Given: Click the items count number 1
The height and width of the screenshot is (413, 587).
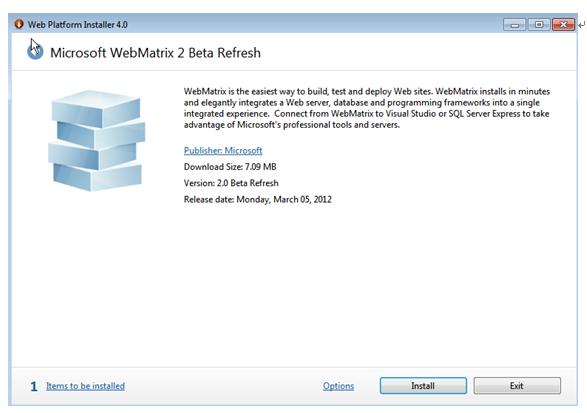Looking at the screenshot, I should (34, 386).
